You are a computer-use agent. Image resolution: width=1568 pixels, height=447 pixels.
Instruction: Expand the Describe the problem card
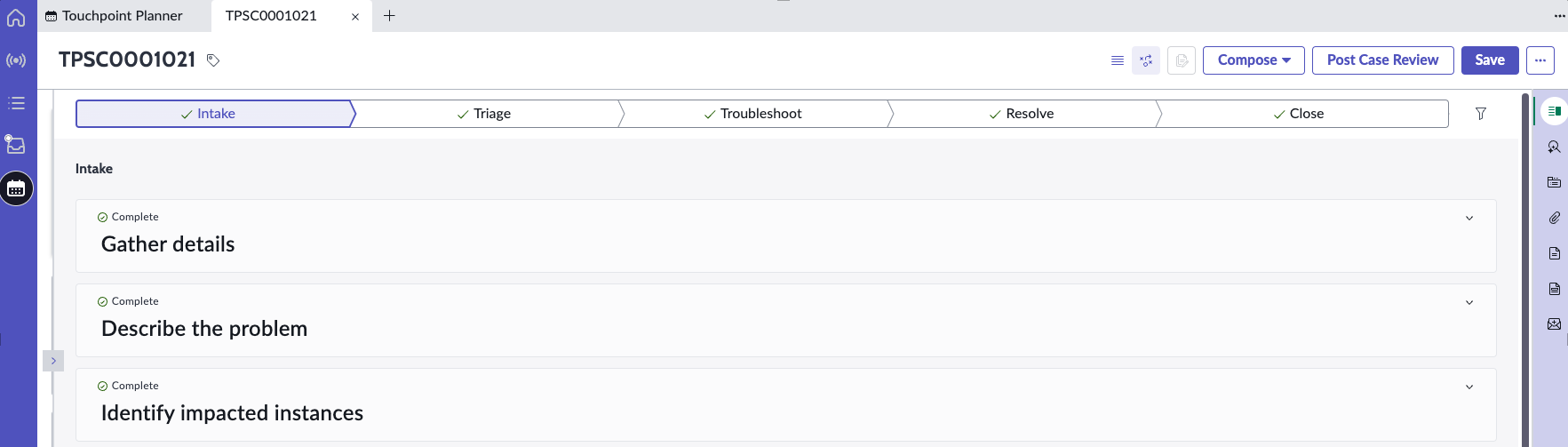1469,302
